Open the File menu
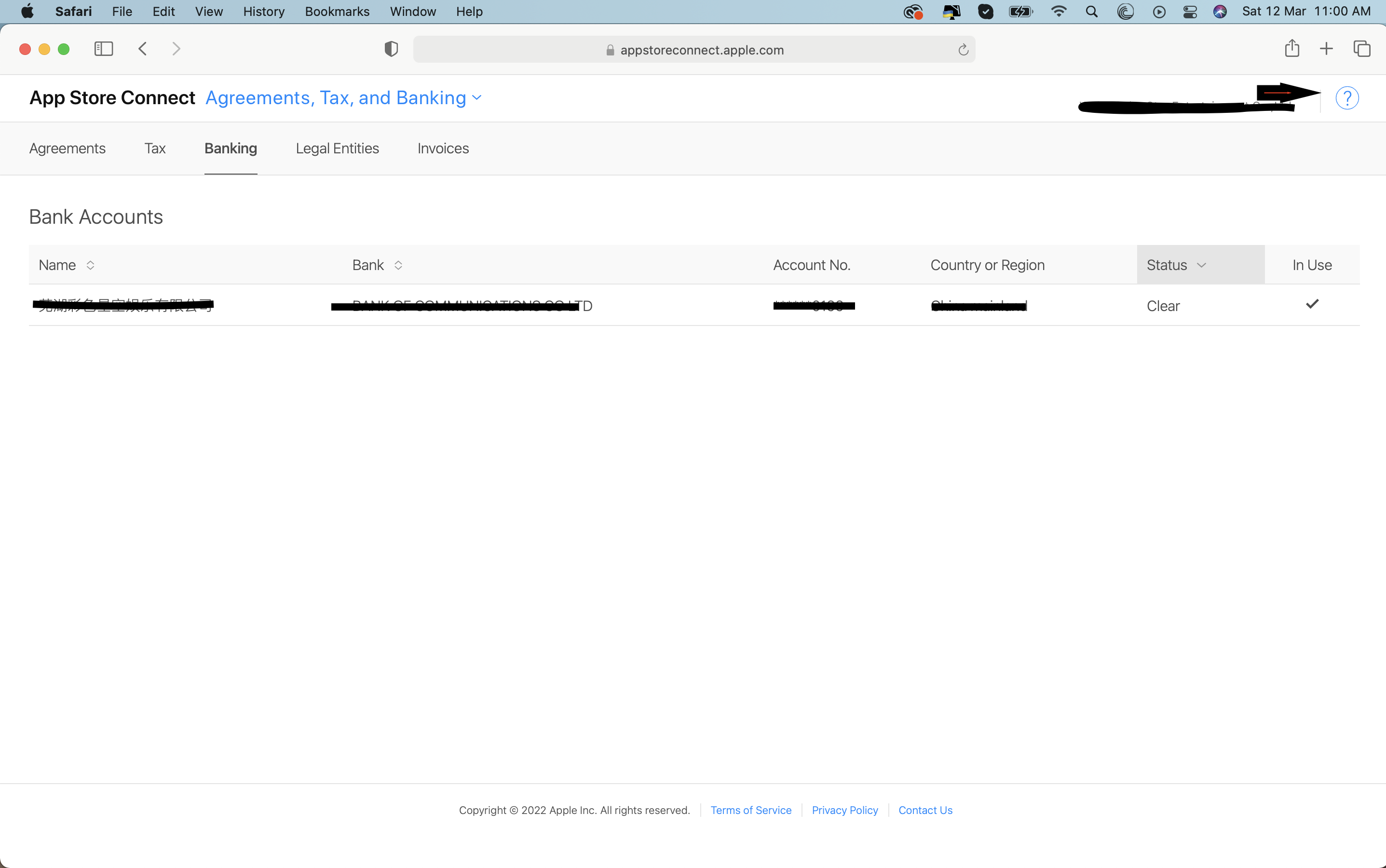Screen dimensions: 1386x868 (x=122, y=12)
